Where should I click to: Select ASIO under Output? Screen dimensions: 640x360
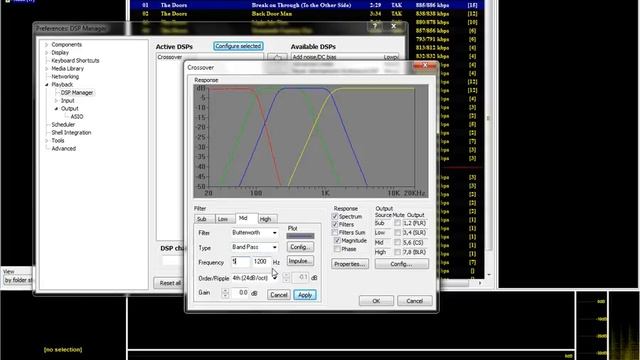77,116
